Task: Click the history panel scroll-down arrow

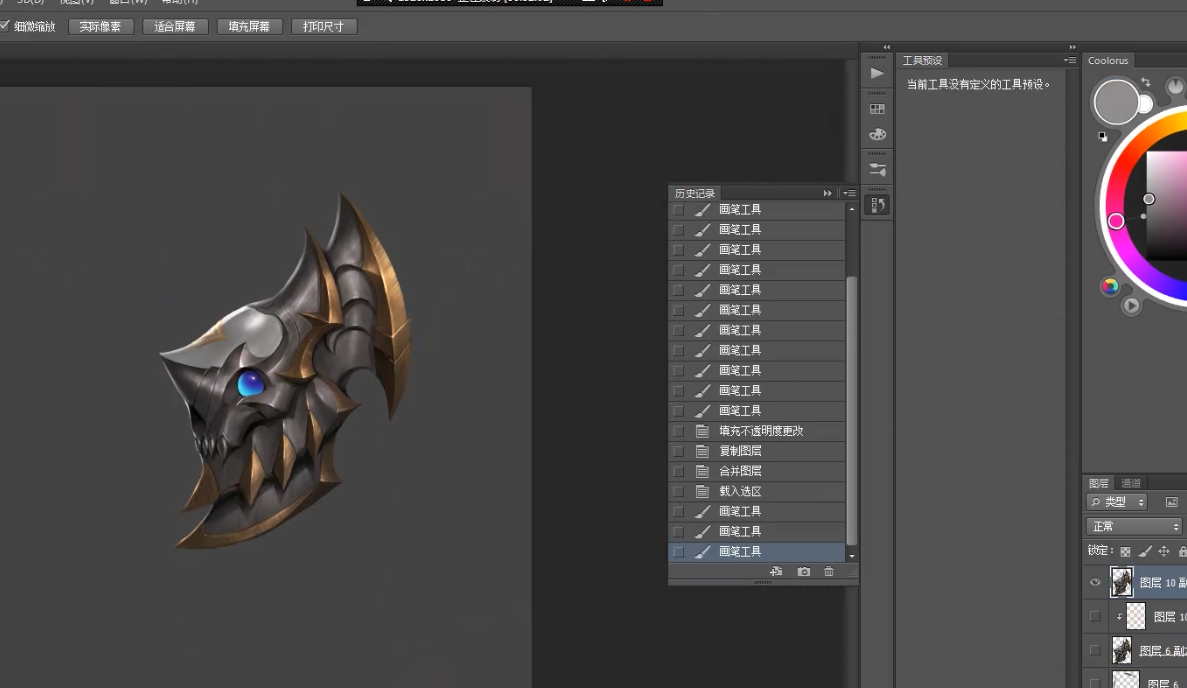Action: 852,556
